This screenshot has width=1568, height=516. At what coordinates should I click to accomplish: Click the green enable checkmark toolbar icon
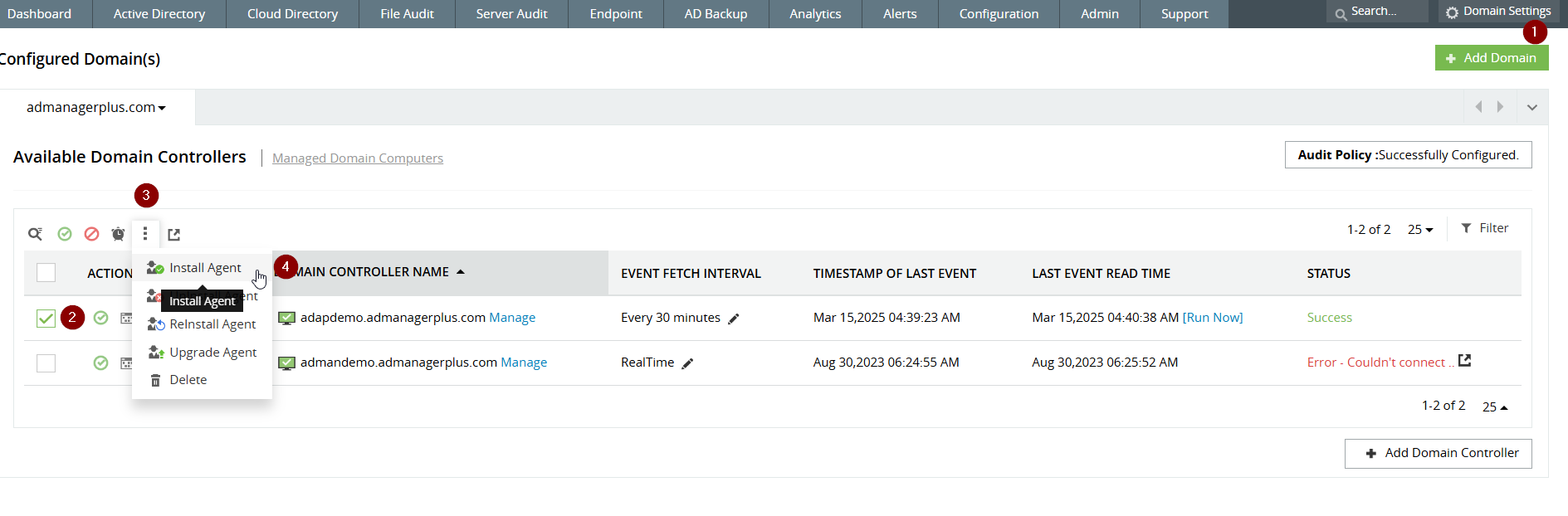coord(65,234)
